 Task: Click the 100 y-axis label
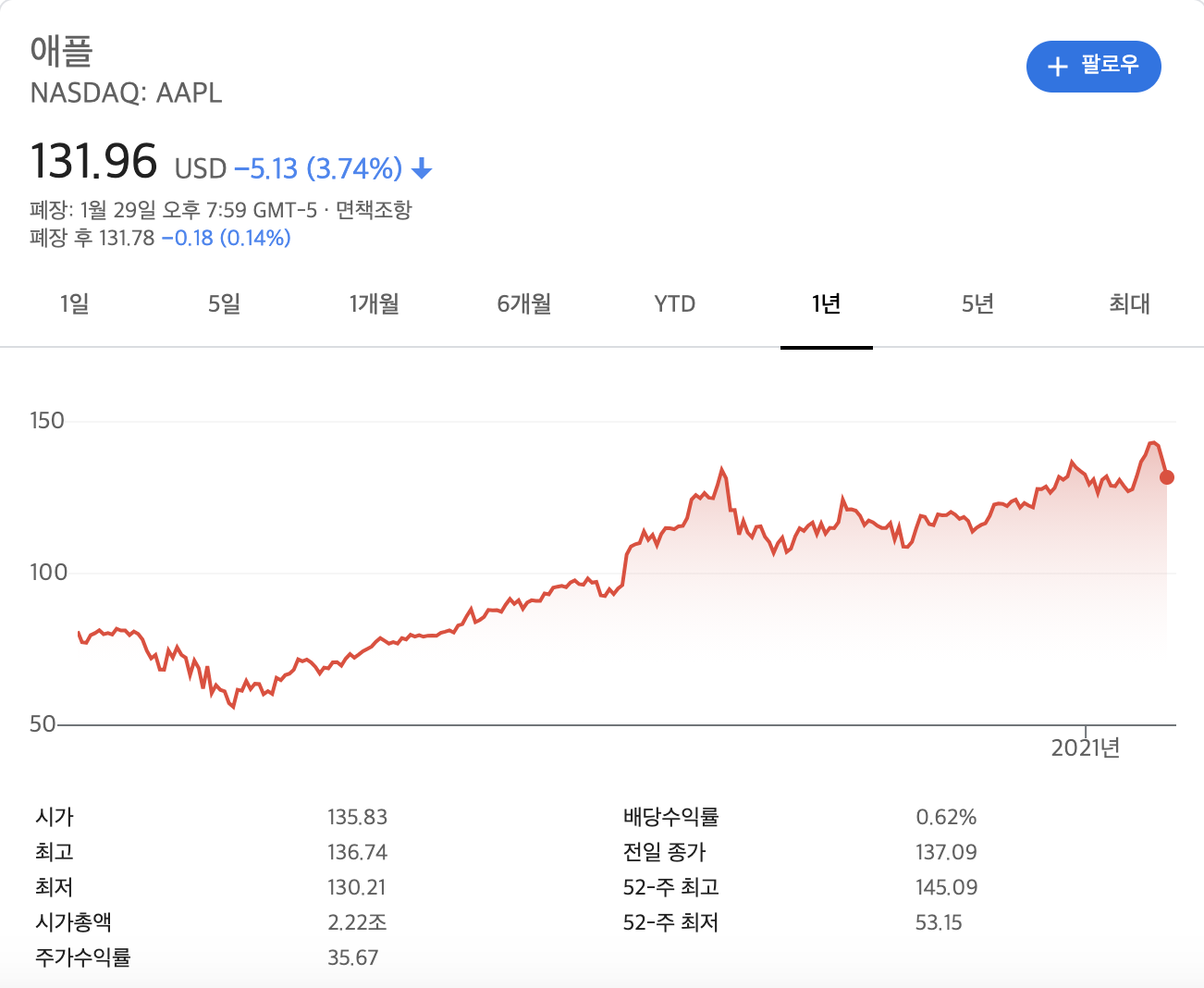coord(49,573)
